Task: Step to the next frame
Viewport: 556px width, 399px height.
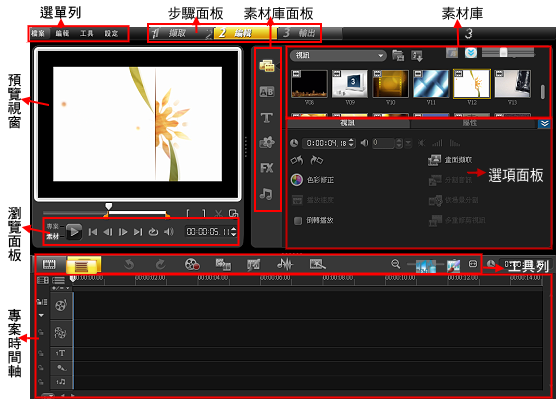Action: (x=123, y=232)
